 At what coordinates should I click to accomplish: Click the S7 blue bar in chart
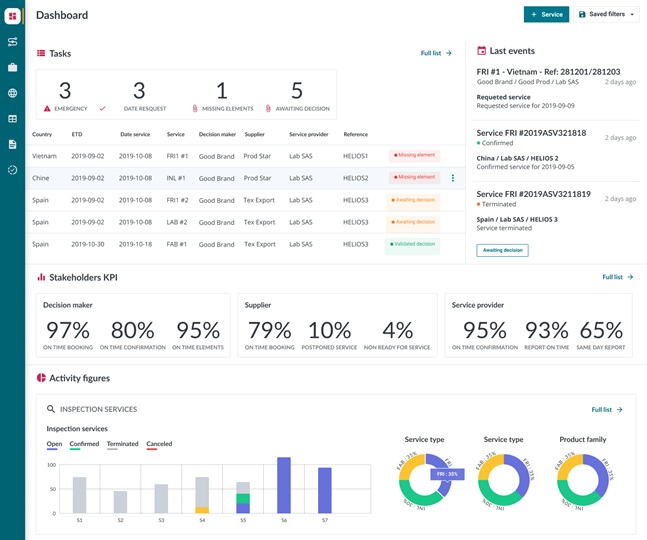point(325,490)
